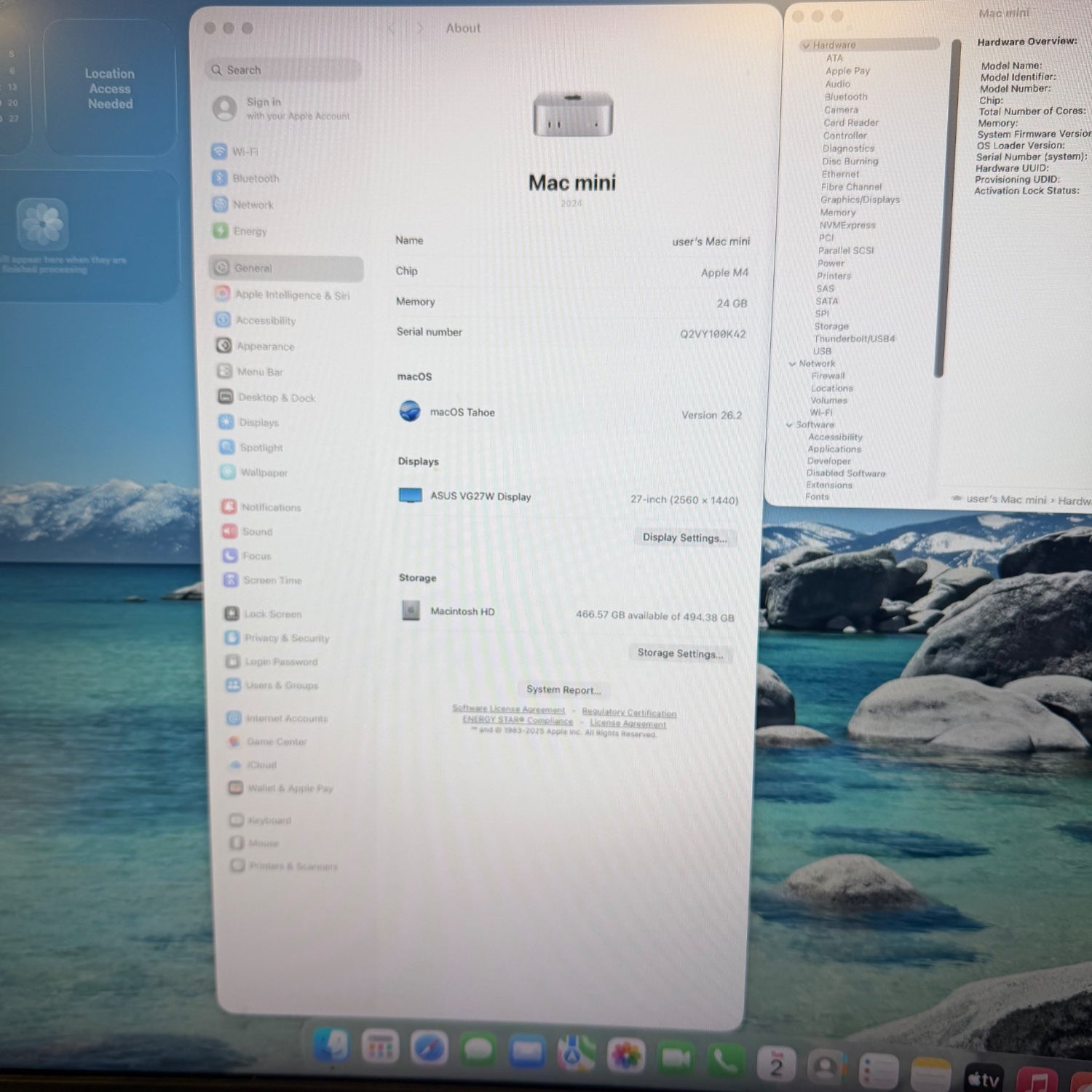Image resolution: width=1092 pixels, height=1092 pixels.
Task: Click the System Report... button
Action: pyautogui.click(x=563, y=689)
